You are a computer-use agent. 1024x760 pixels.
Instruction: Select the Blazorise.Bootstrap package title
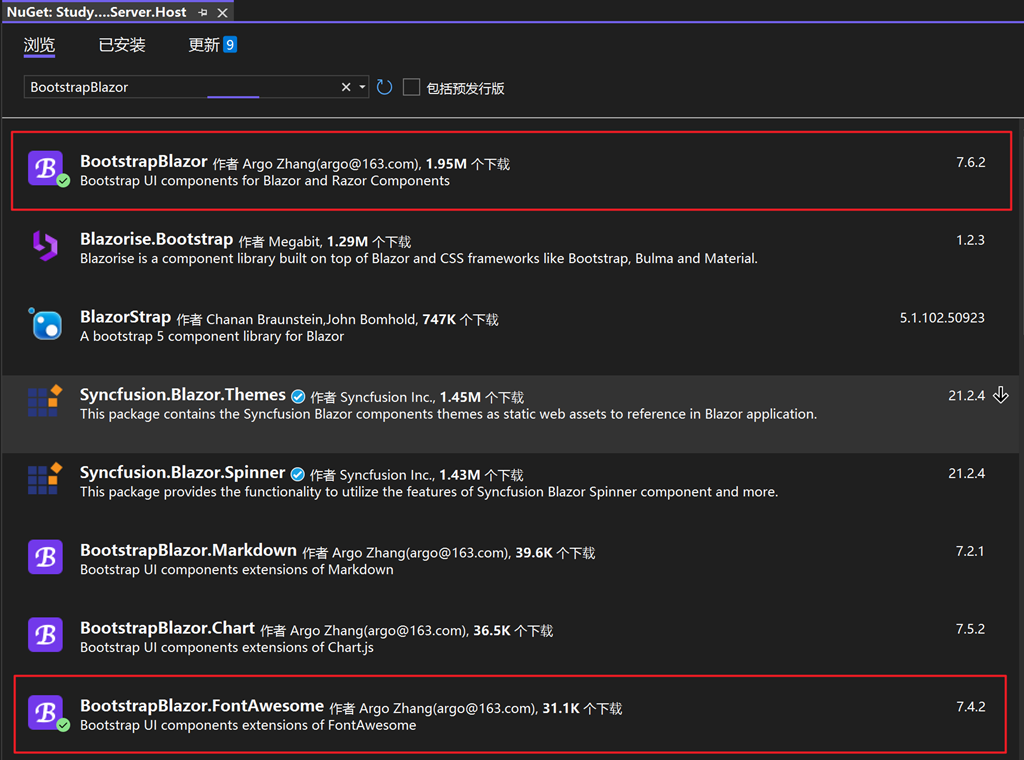coord(157,239)
